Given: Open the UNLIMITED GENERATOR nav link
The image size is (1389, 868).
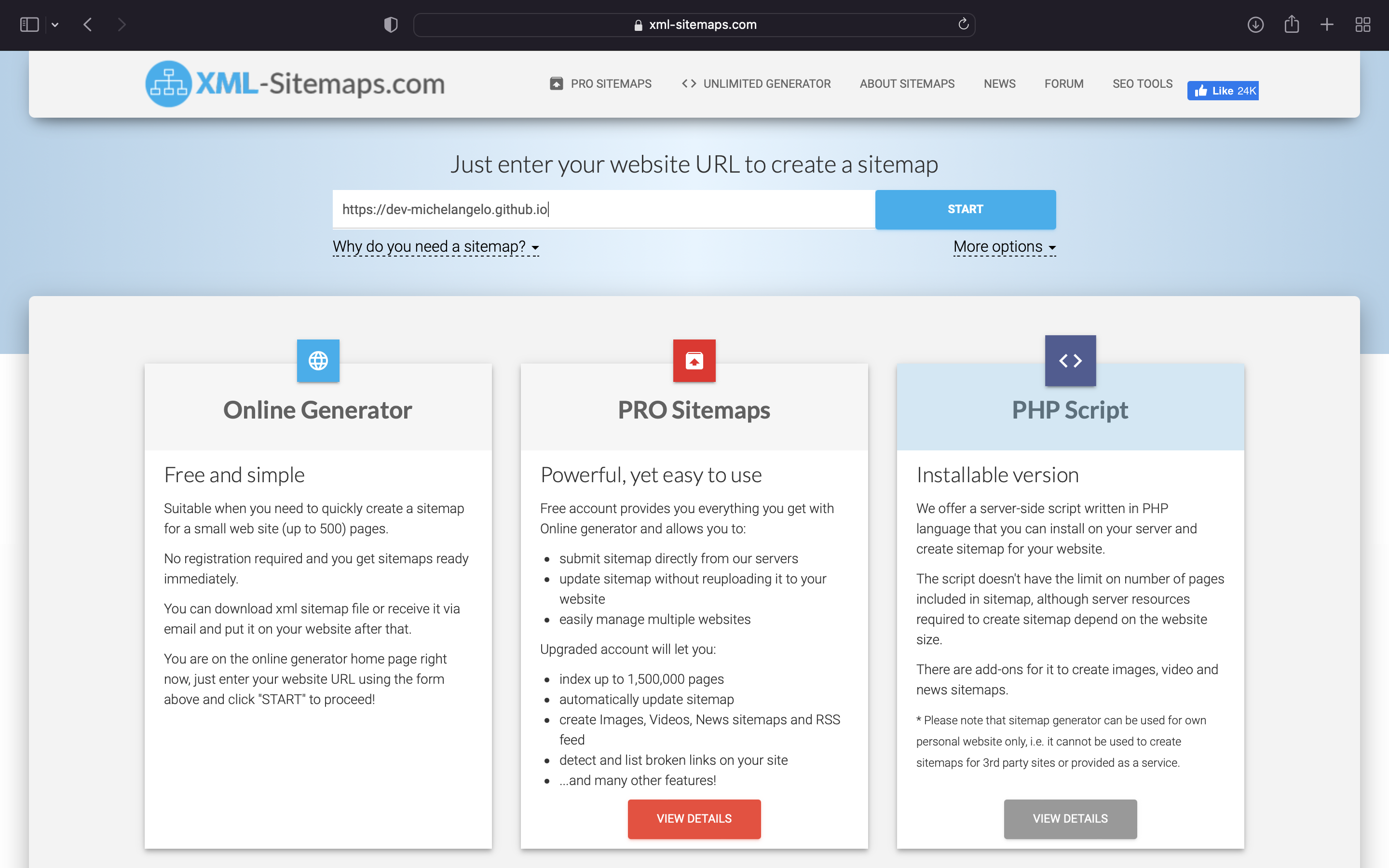Looking at the screenshot, I should (x=756, y=84).
